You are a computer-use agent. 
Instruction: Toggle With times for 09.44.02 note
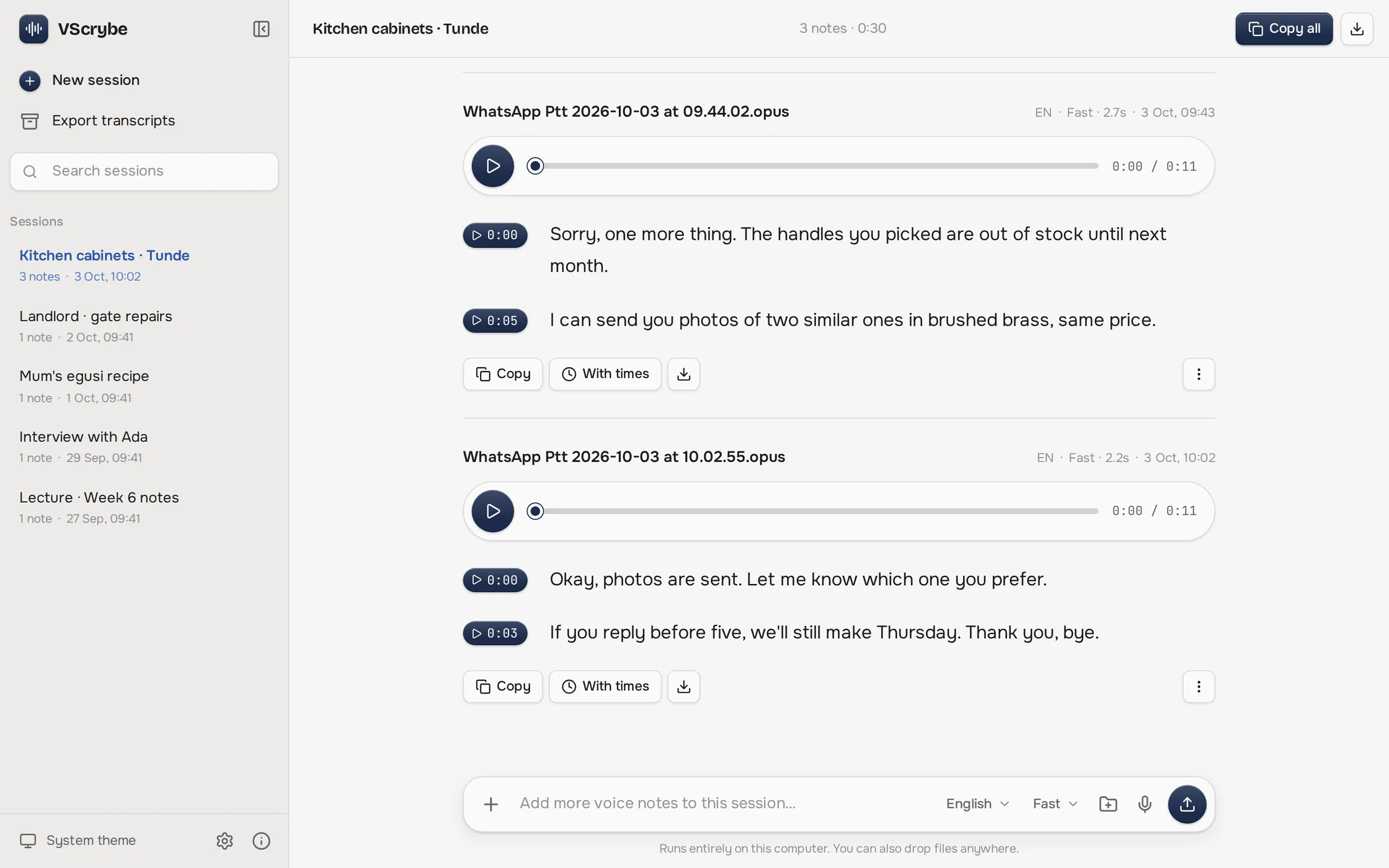pyautogui.click(x=605, y=374)
